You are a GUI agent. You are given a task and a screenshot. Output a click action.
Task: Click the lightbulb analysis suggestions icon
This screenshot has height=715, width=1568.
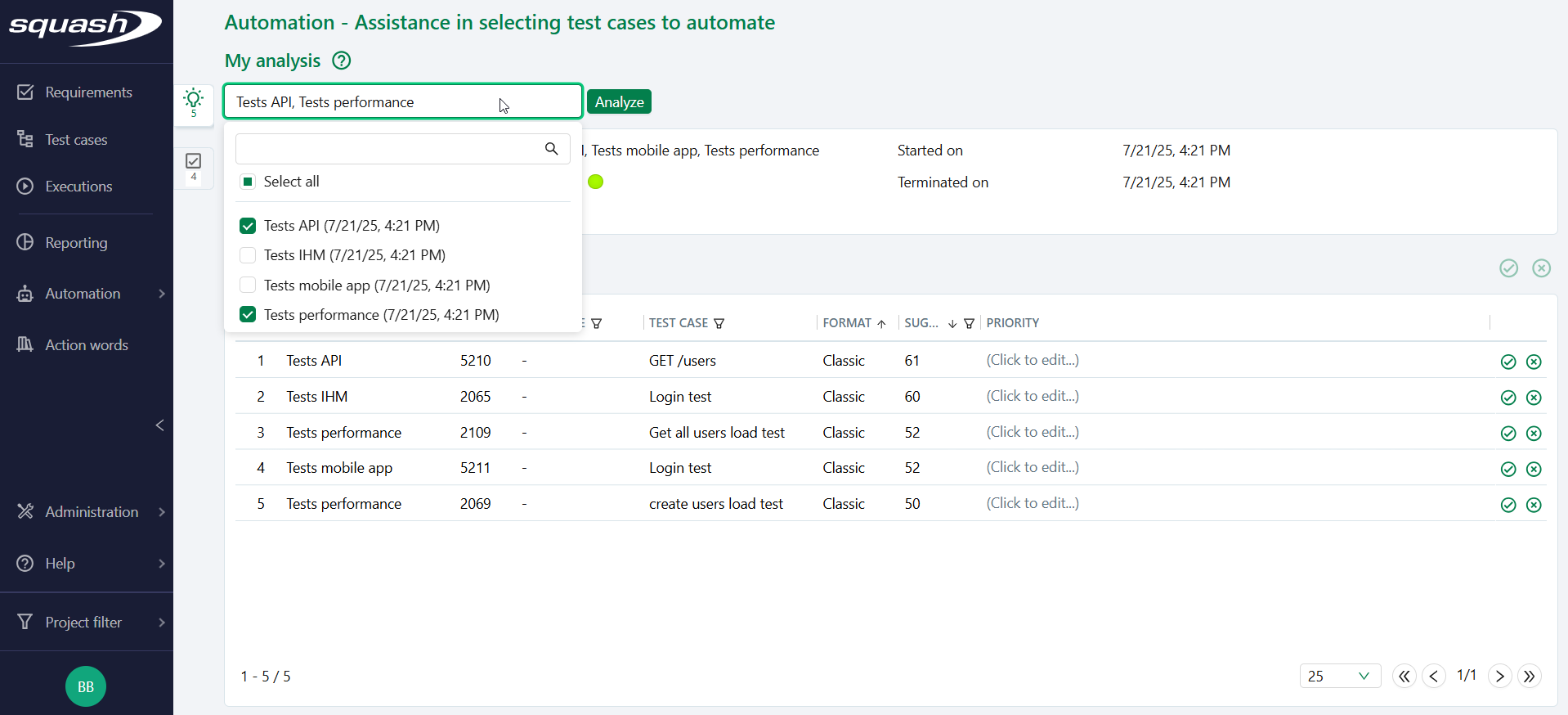[x=194, y=101]
